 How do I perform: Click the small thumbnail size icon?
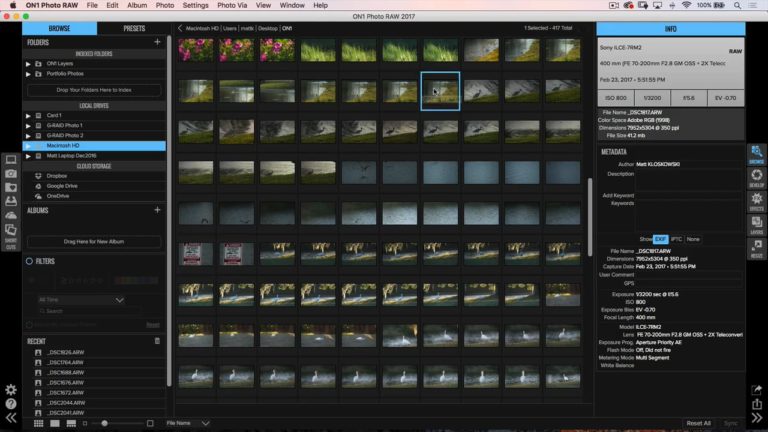pos(85,423)
